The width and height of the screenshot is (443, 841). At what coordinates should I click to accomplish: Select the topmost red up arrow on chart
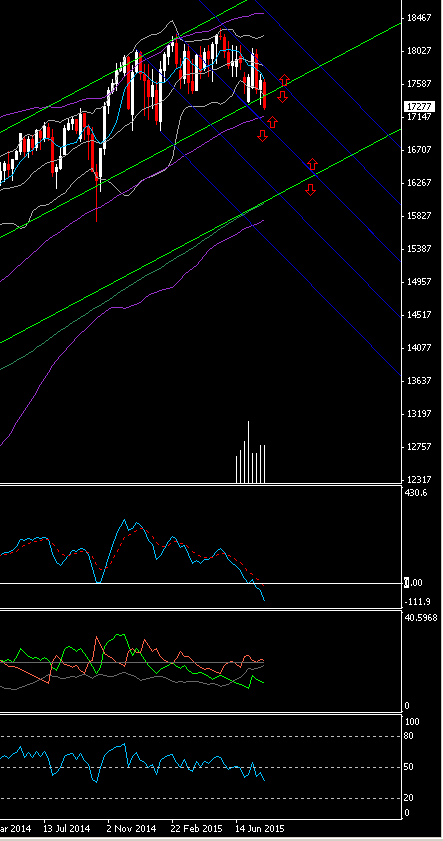(x=284, y=80)
